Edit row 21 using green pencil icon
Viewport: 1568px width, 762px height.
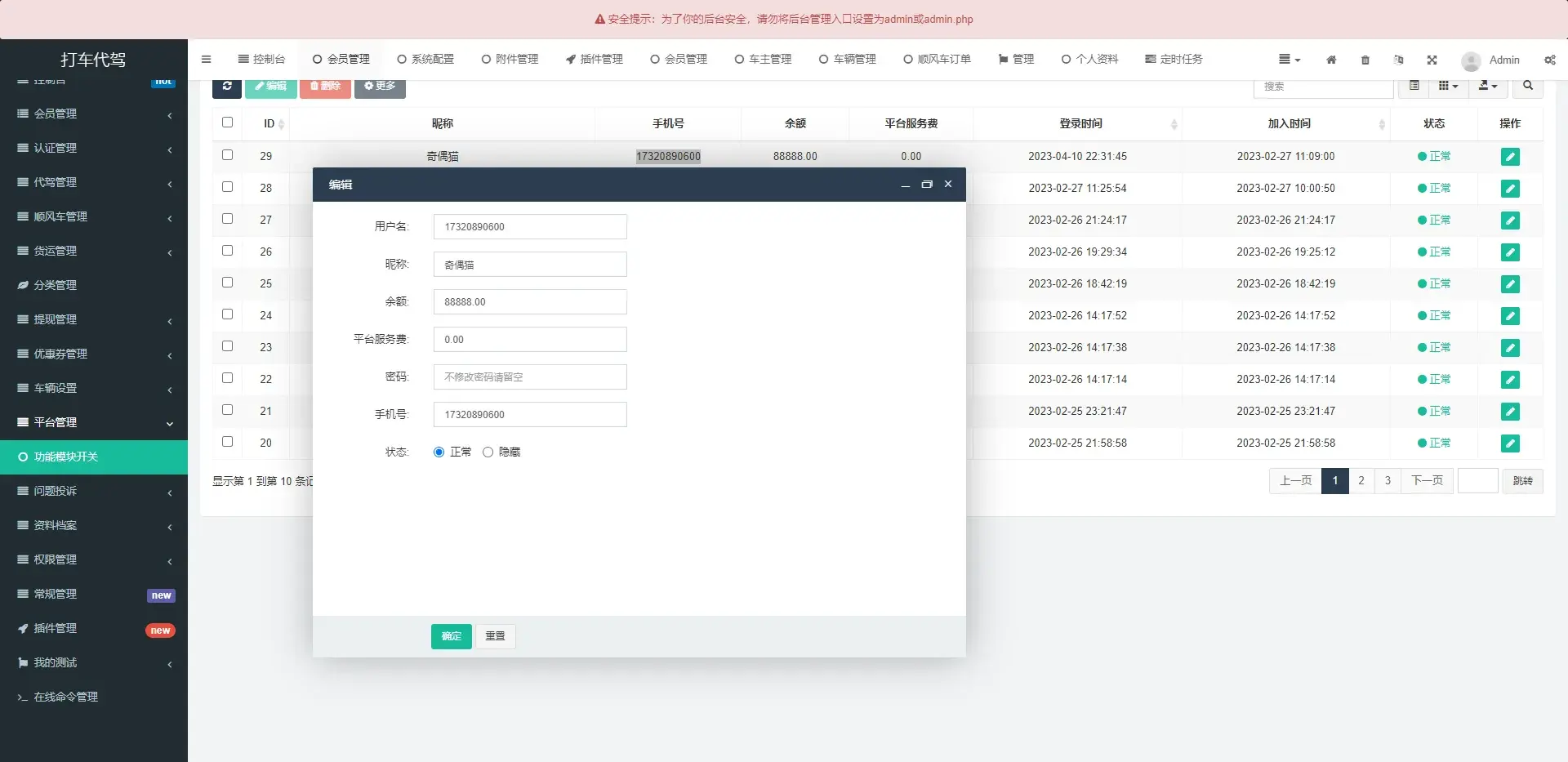point(1510,412)
